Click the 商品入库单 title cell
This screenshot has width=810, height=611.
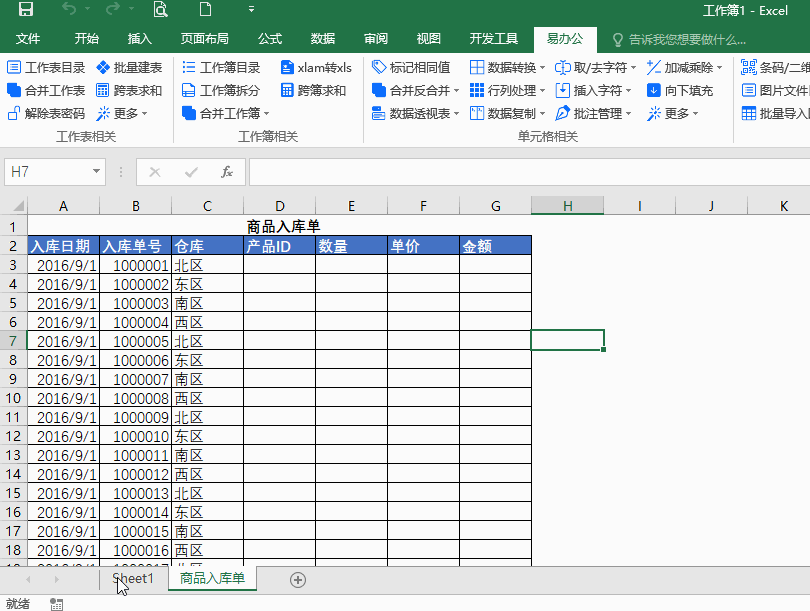(x=279, y=226)
